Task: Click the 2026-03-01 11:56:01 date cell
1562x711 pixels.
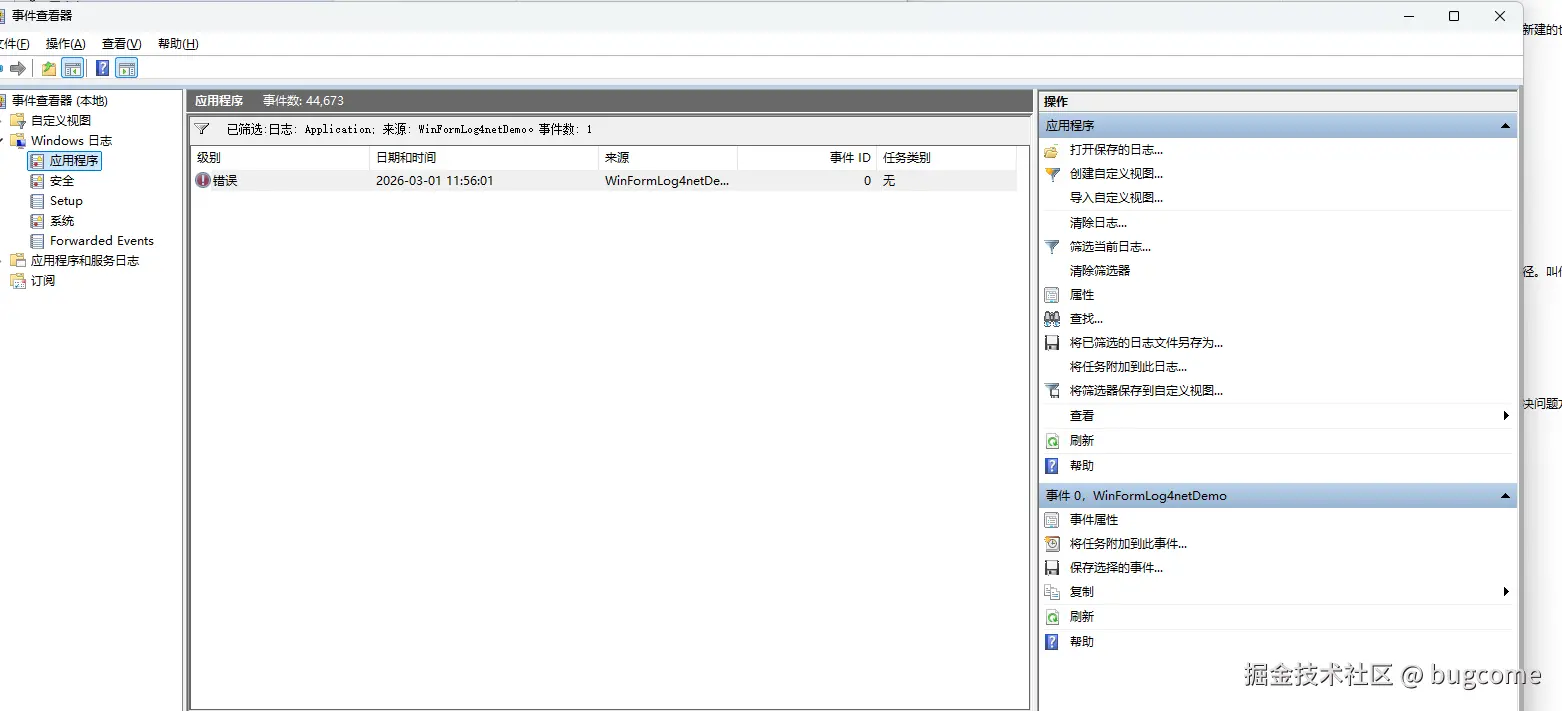Action: pyautogui.click(x=435, y=181)
